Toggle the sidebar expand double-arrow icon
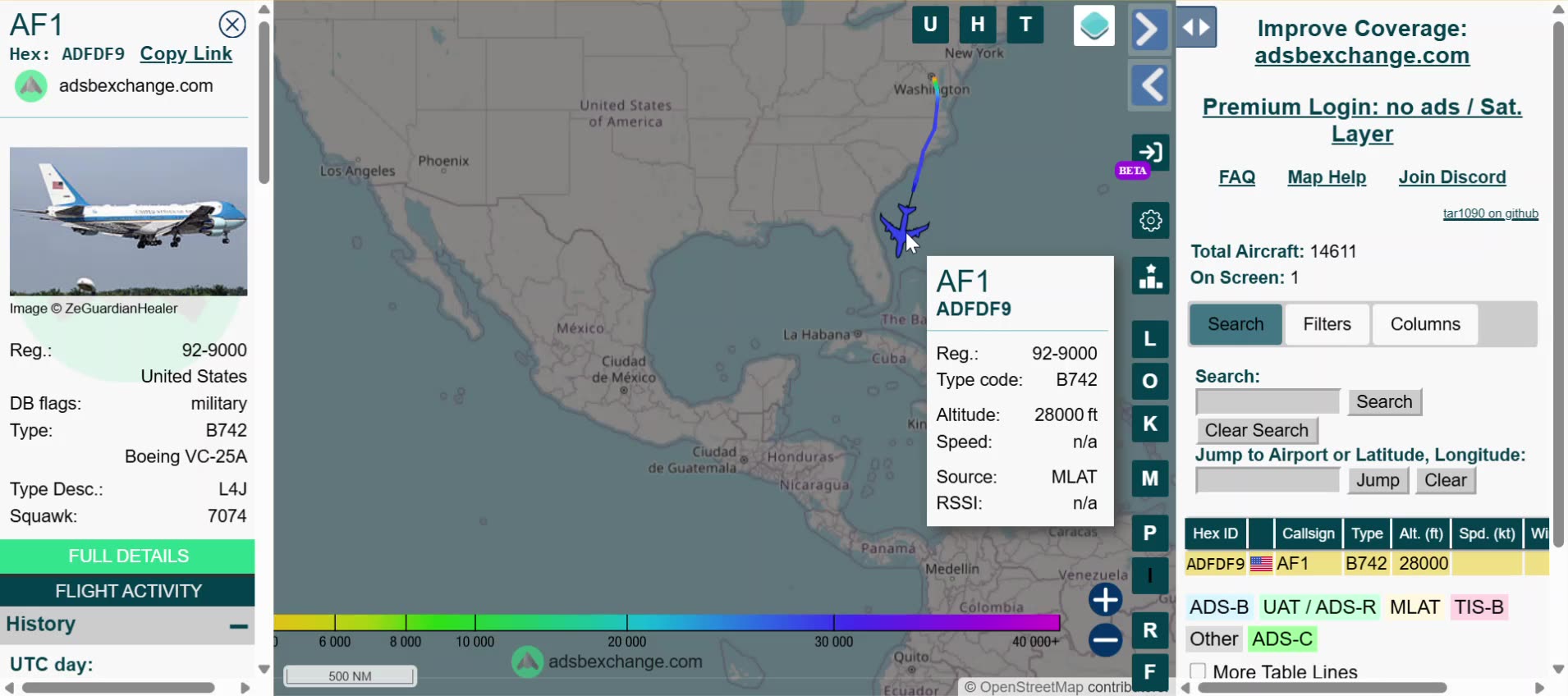1568x696 pixels. click(x=1196, y=27)
